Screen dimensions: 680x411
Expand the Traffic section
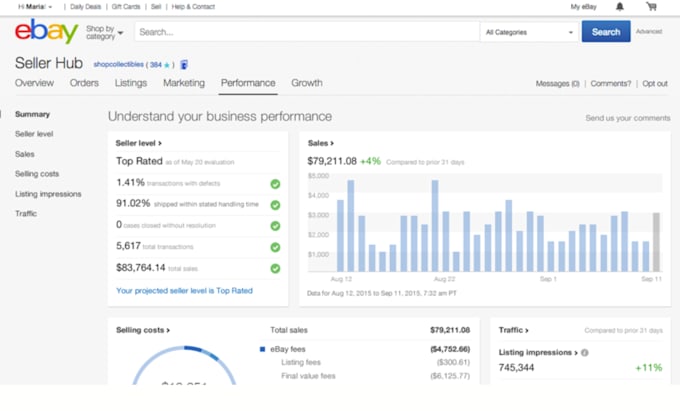click(x=513, y=330)
